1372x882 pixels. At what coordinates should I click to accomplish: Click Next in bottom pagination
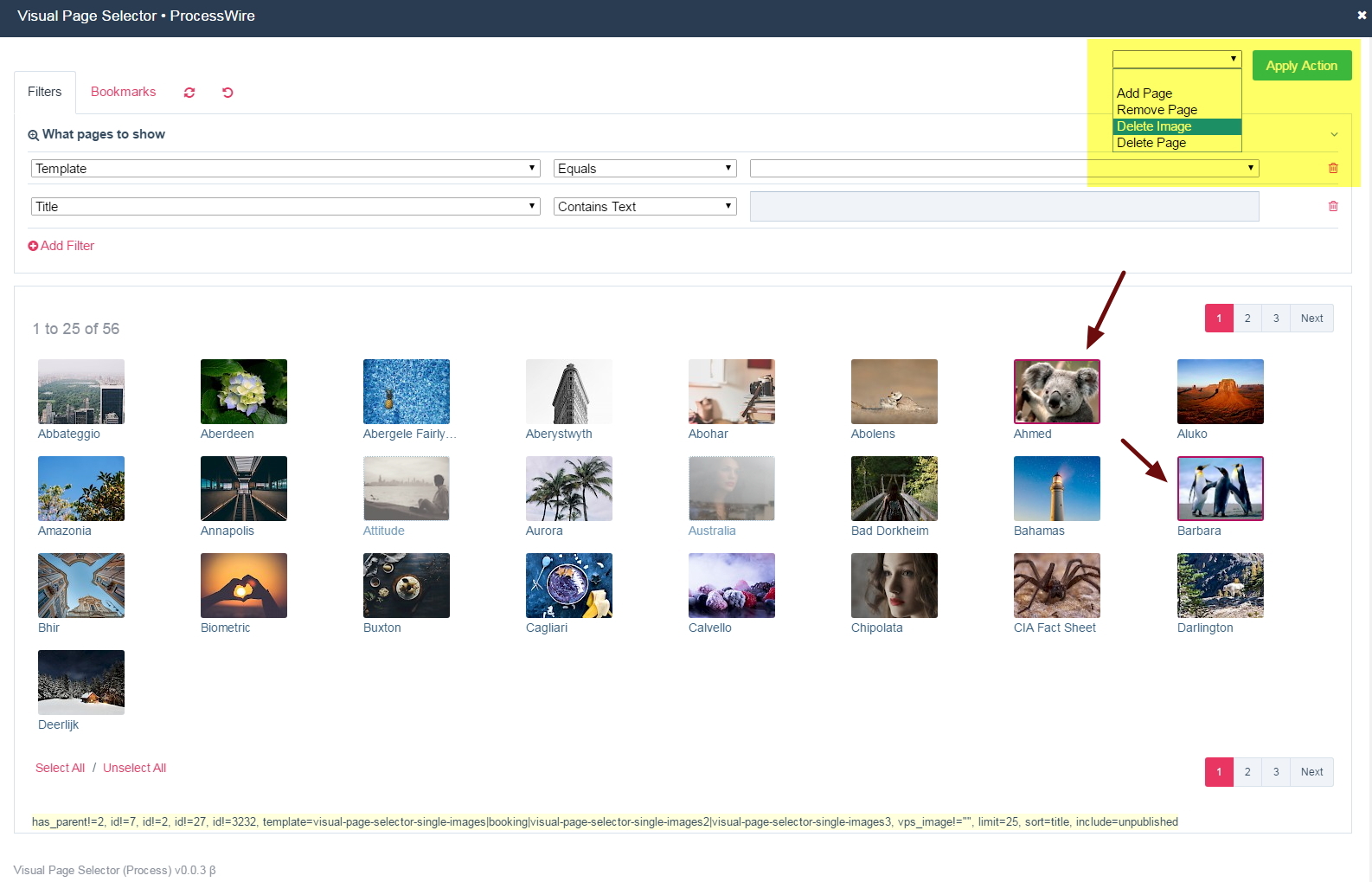click(1312, 772)
